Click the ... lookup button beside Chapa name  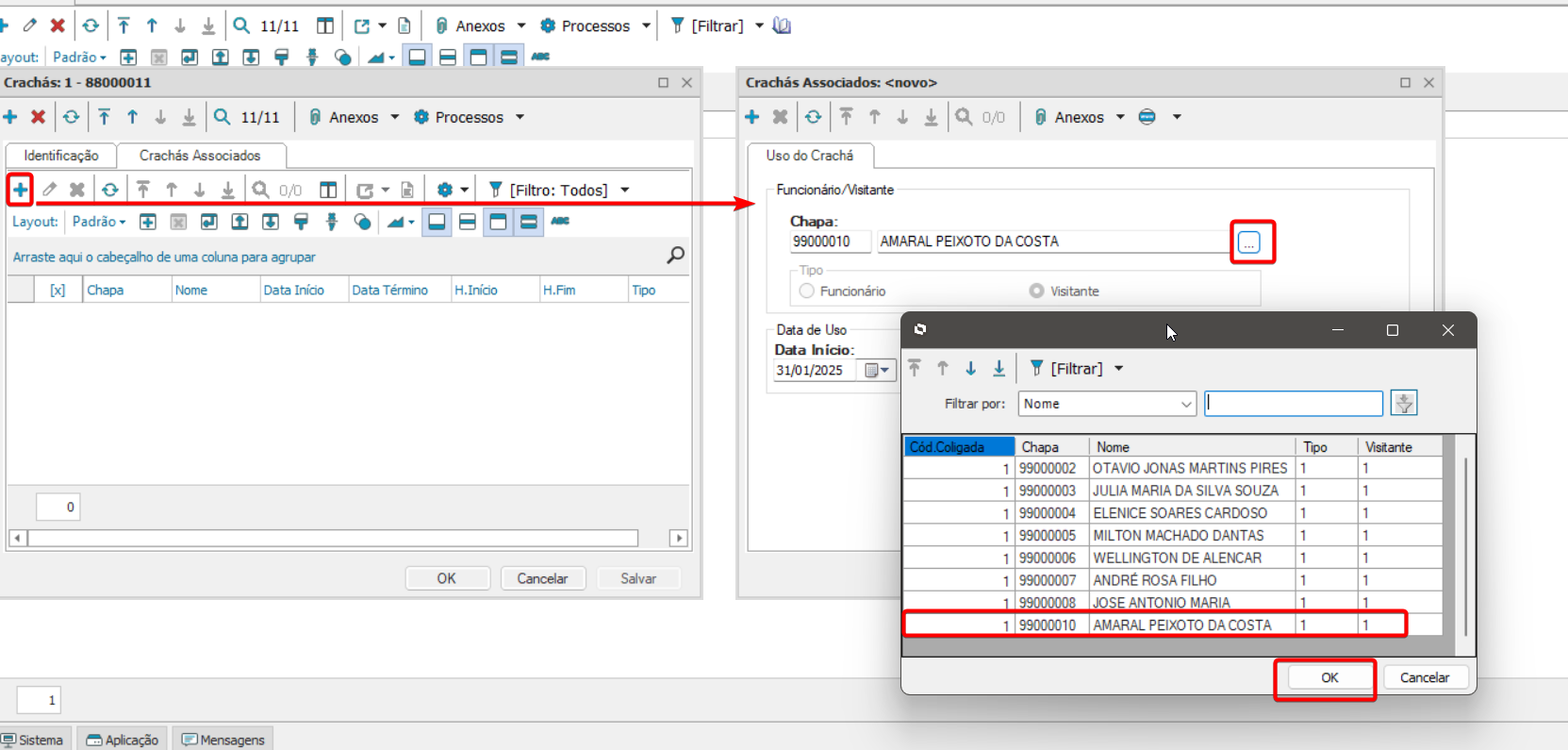(x=1249, y=242)
